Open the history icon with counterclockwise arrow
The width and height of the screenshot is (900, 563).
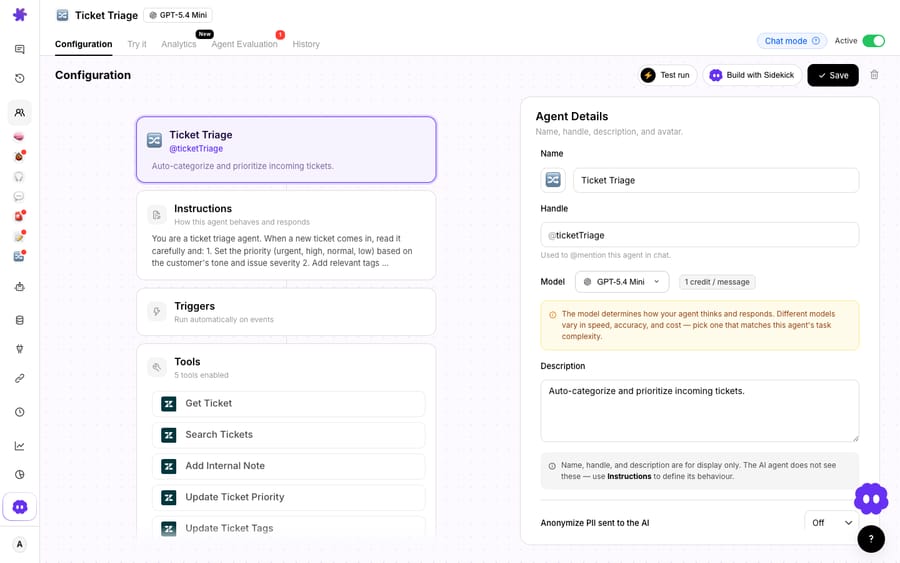coord(20,78)
